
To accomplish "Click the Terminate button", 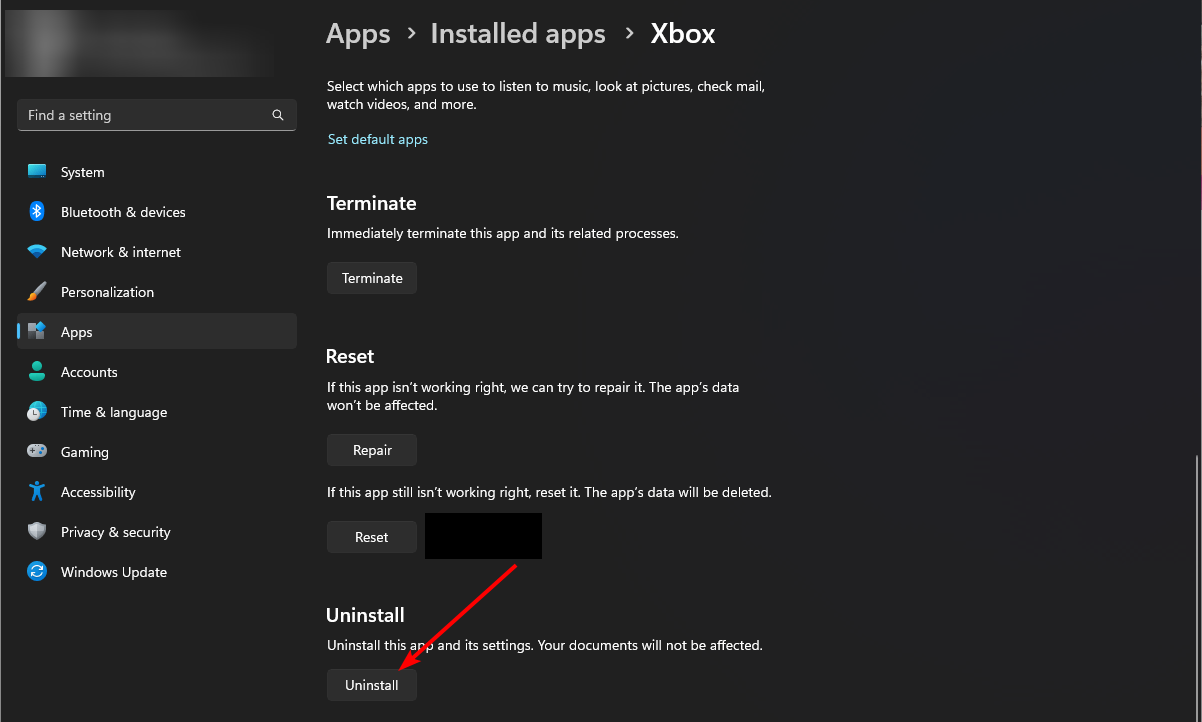I will pyautogui.click(x=372, y=278).
